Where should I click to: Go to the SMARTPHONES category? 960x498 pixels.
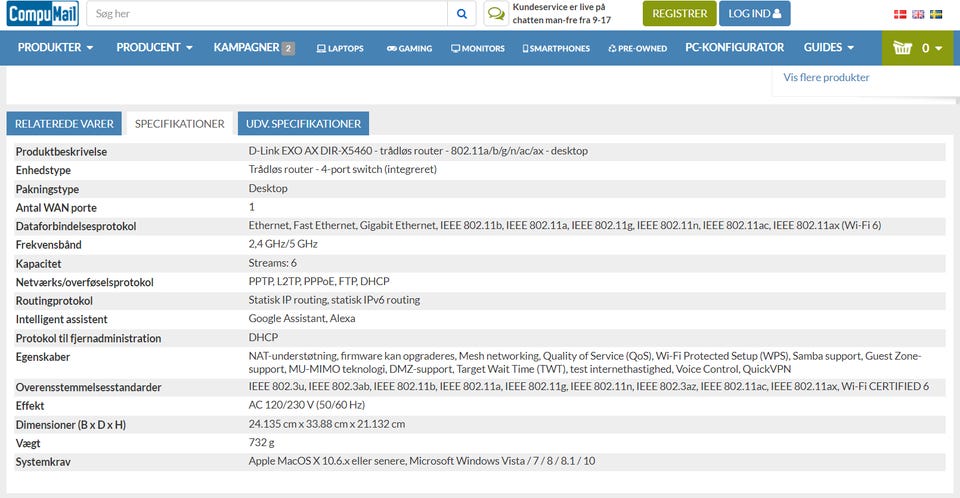pyautogui.click(x=556, y=48)
